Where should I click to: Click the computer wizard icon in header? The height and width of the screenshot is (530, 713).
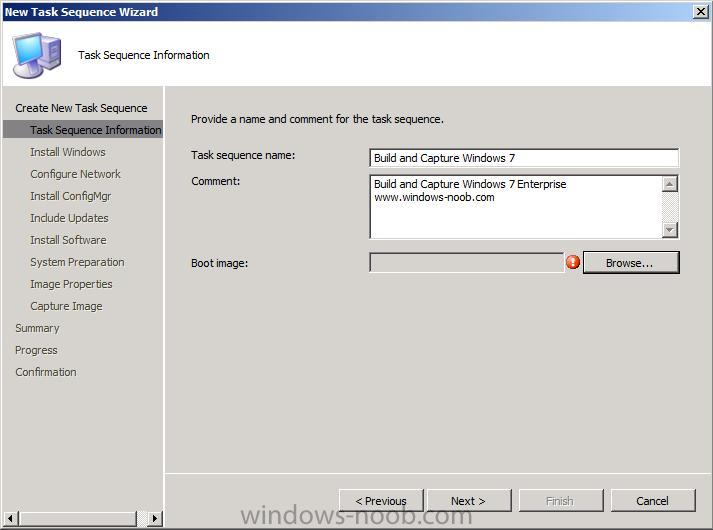coord(36,55)
